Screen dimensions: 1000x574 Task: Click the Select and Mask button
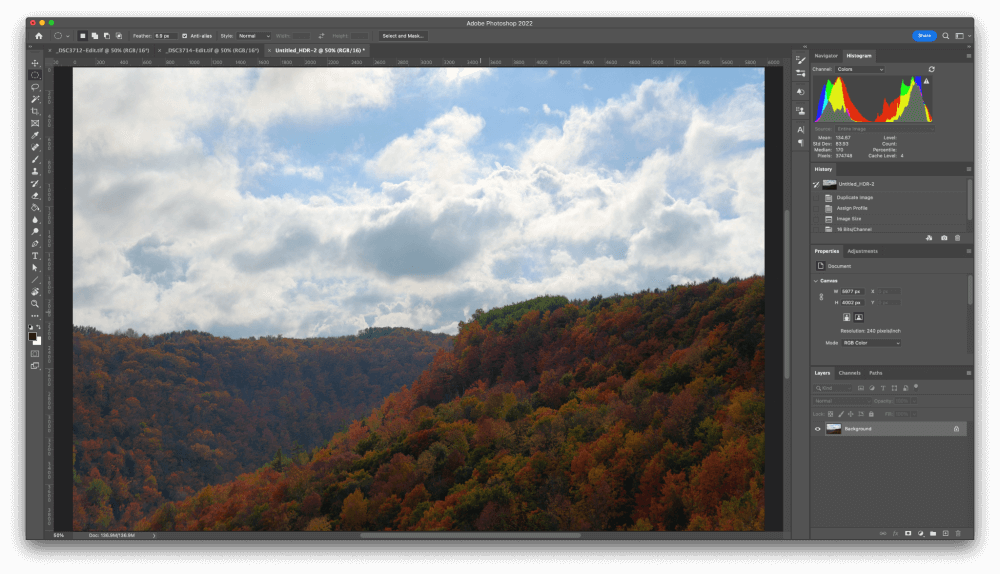coord(403,36)
